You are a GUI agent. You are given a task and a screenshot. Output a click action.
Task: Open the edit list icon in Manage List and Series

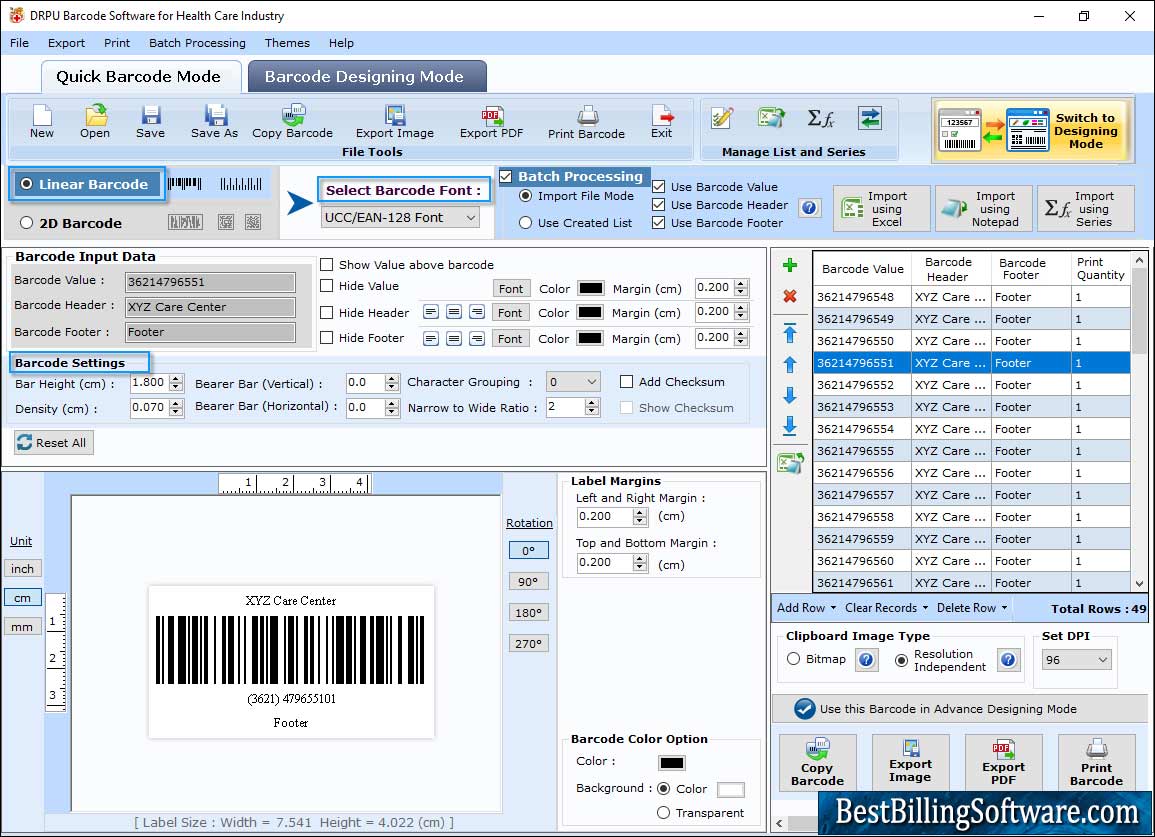[x=722, y=118]
